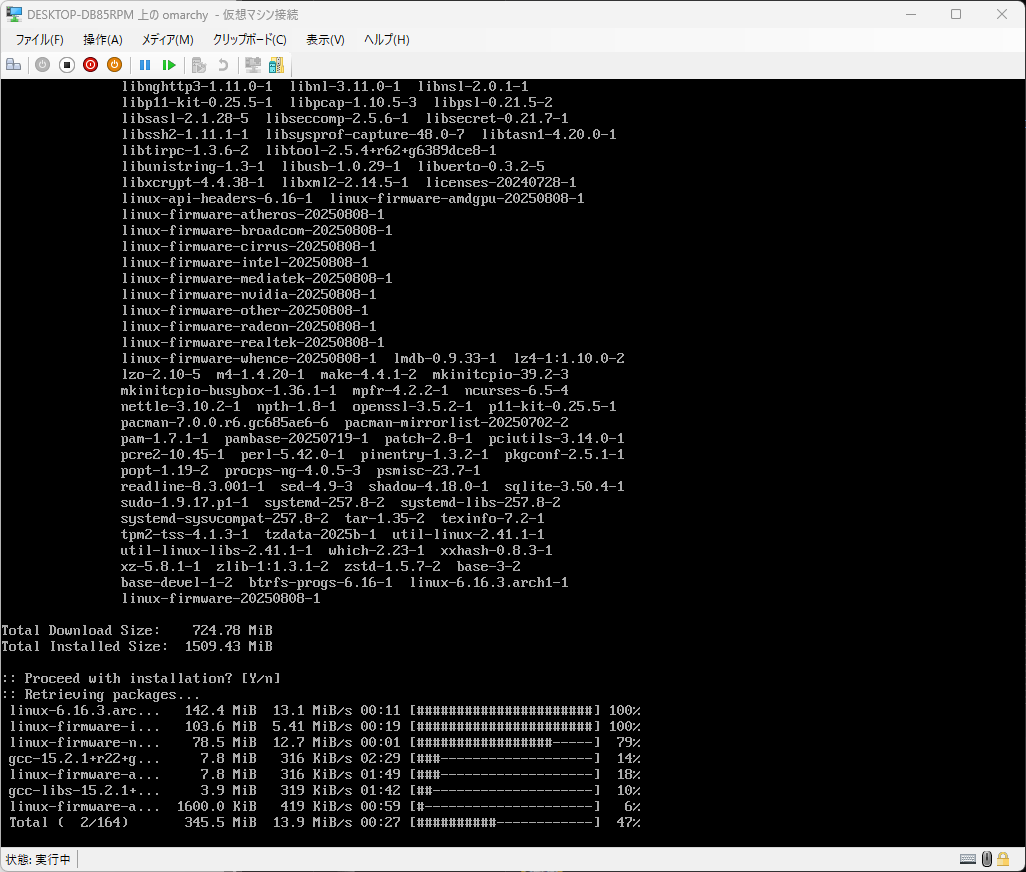Save VM state with the orange power icon
This screenshot has height=872, width=1026.
click(115, 65)
